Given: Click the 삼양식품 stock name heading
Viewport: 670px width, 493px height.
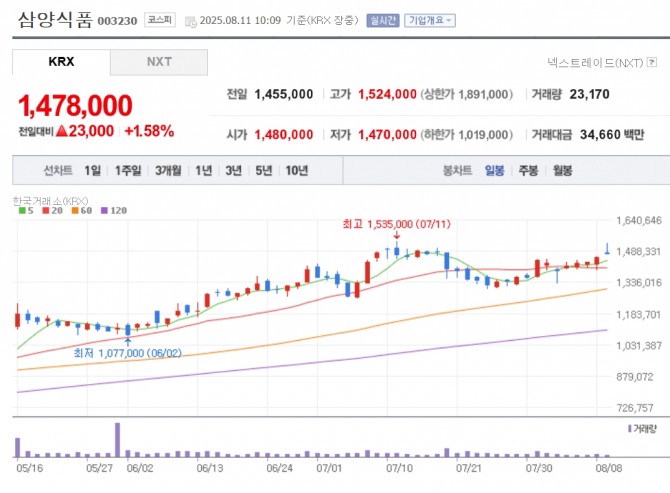Looking at the screenshot, I should [51, 19].
